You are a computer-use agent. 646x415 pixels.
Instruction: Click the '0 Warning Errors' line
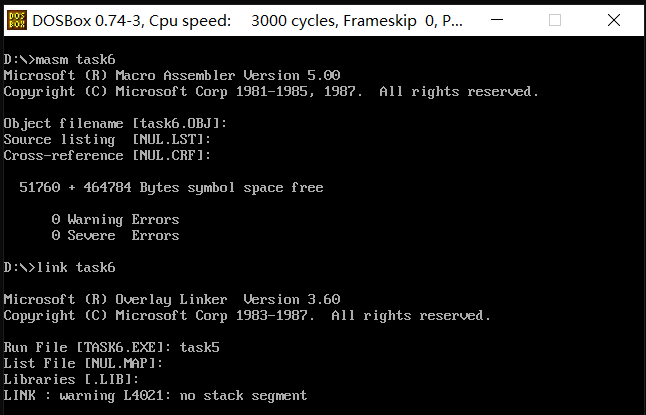115,220
